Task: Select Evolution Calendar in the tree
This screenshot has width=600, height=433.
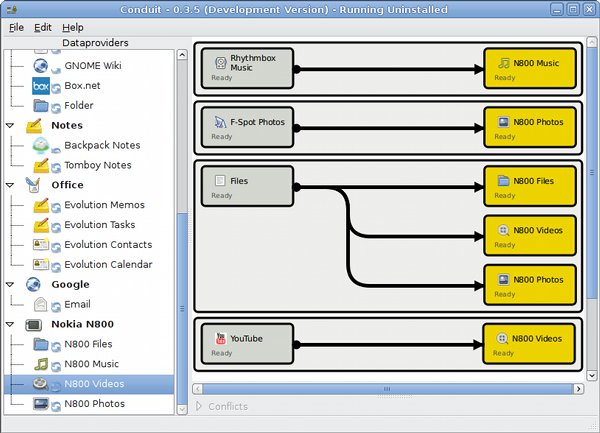Action: (x=108, y=265)
